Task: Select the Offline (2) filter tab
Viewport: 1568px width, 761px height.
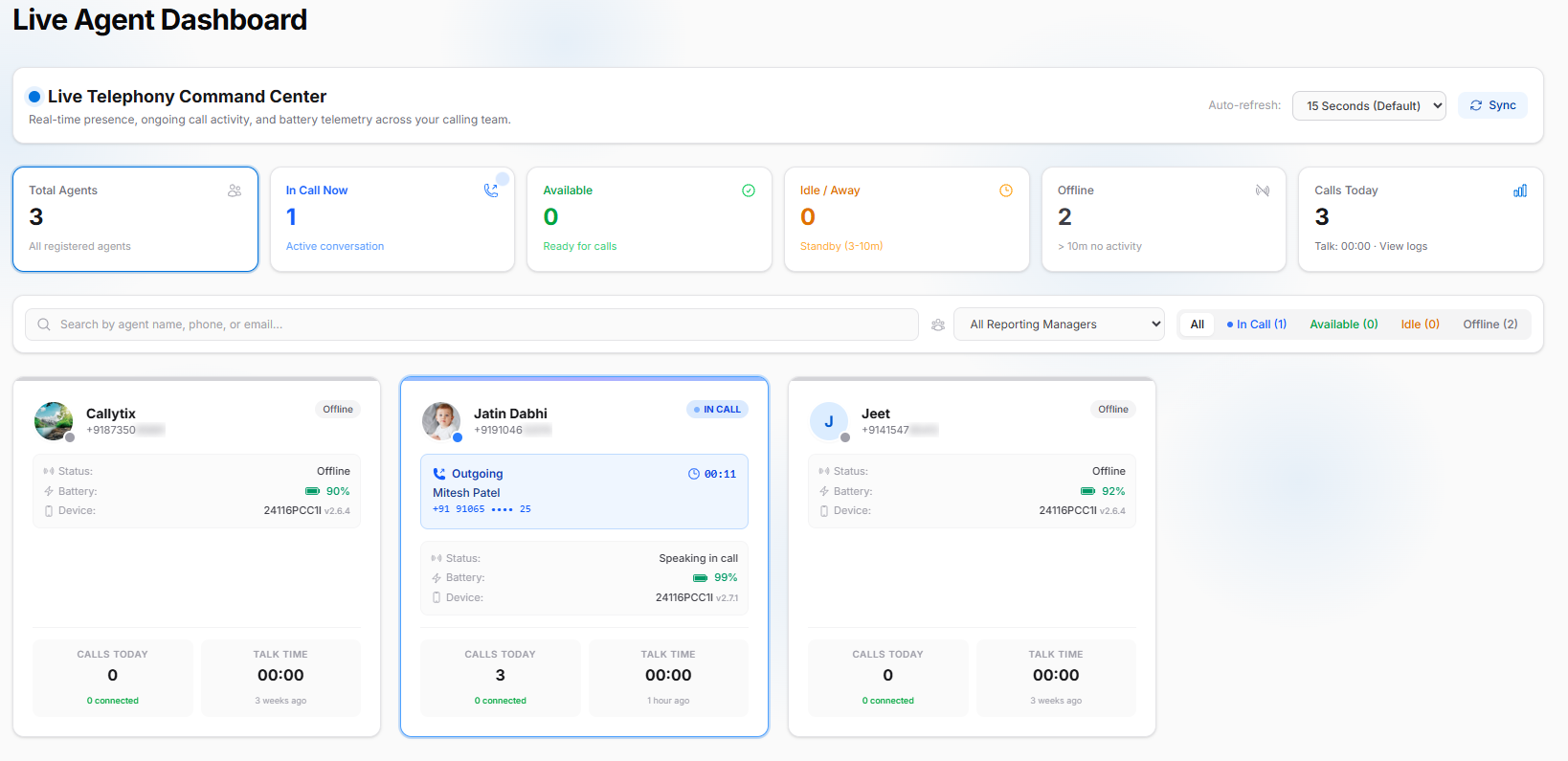Action: [x=1490, y=325]
